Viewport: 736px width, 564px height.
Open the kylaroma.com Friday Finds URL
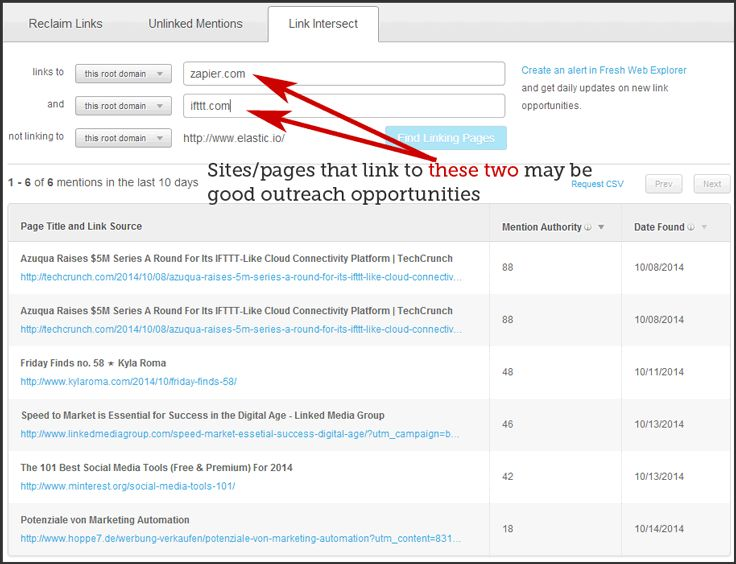[x=128, y=382]
